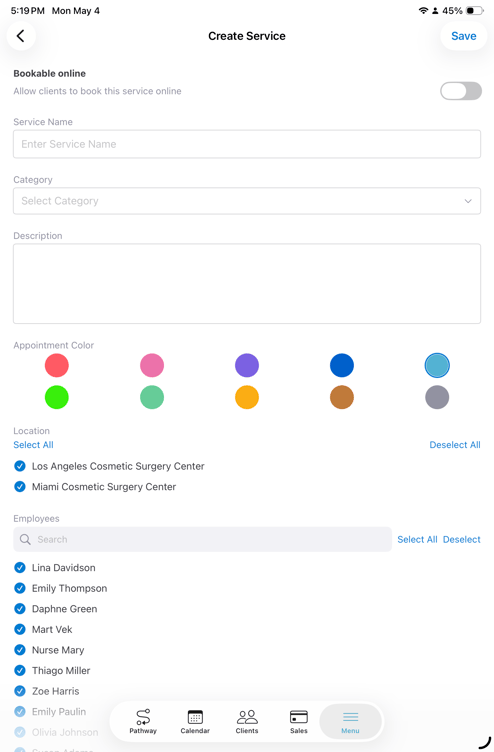Choose the purple appointment color
The width and height of the screenshot is (494, 752).
(x=247, y=365)
